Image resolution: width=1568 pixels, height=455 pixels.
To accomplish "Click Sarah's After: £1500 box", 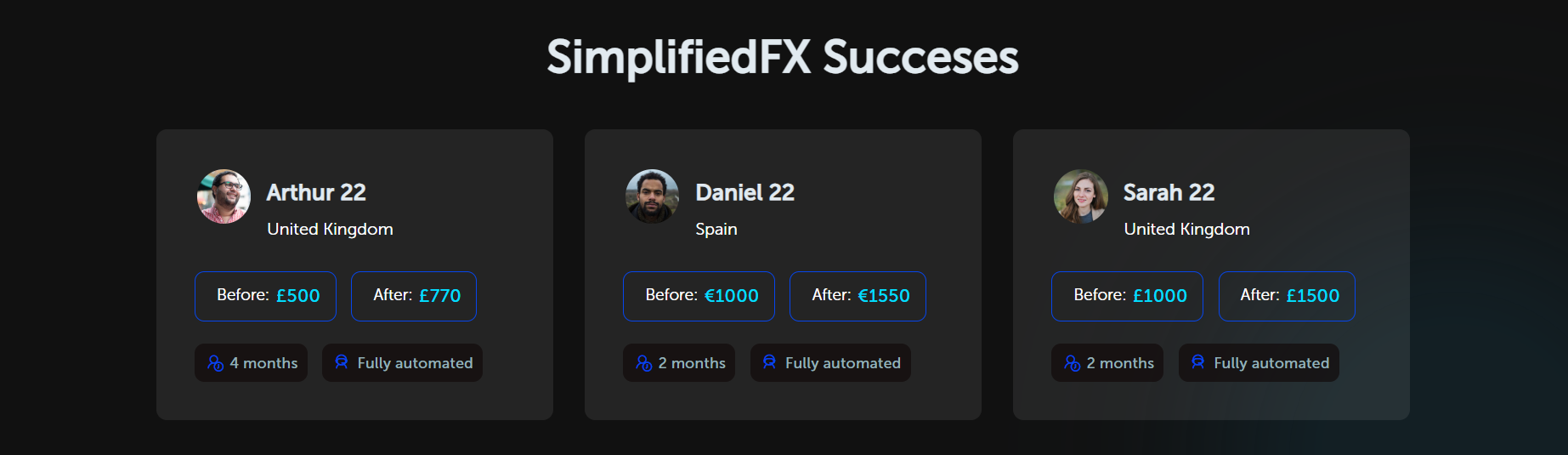I will pyautogui.click(x=1287, y=296).
